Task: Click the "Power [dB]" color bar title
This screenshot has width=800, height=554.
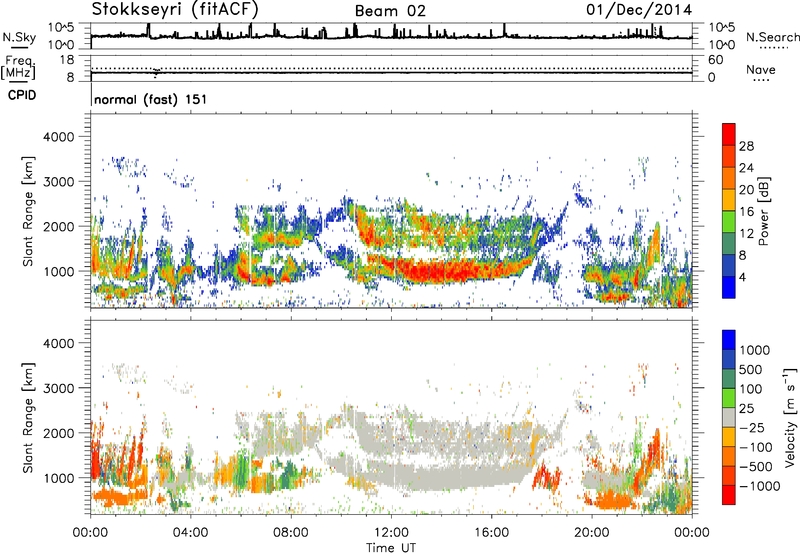Action: [x=764, y=211]
